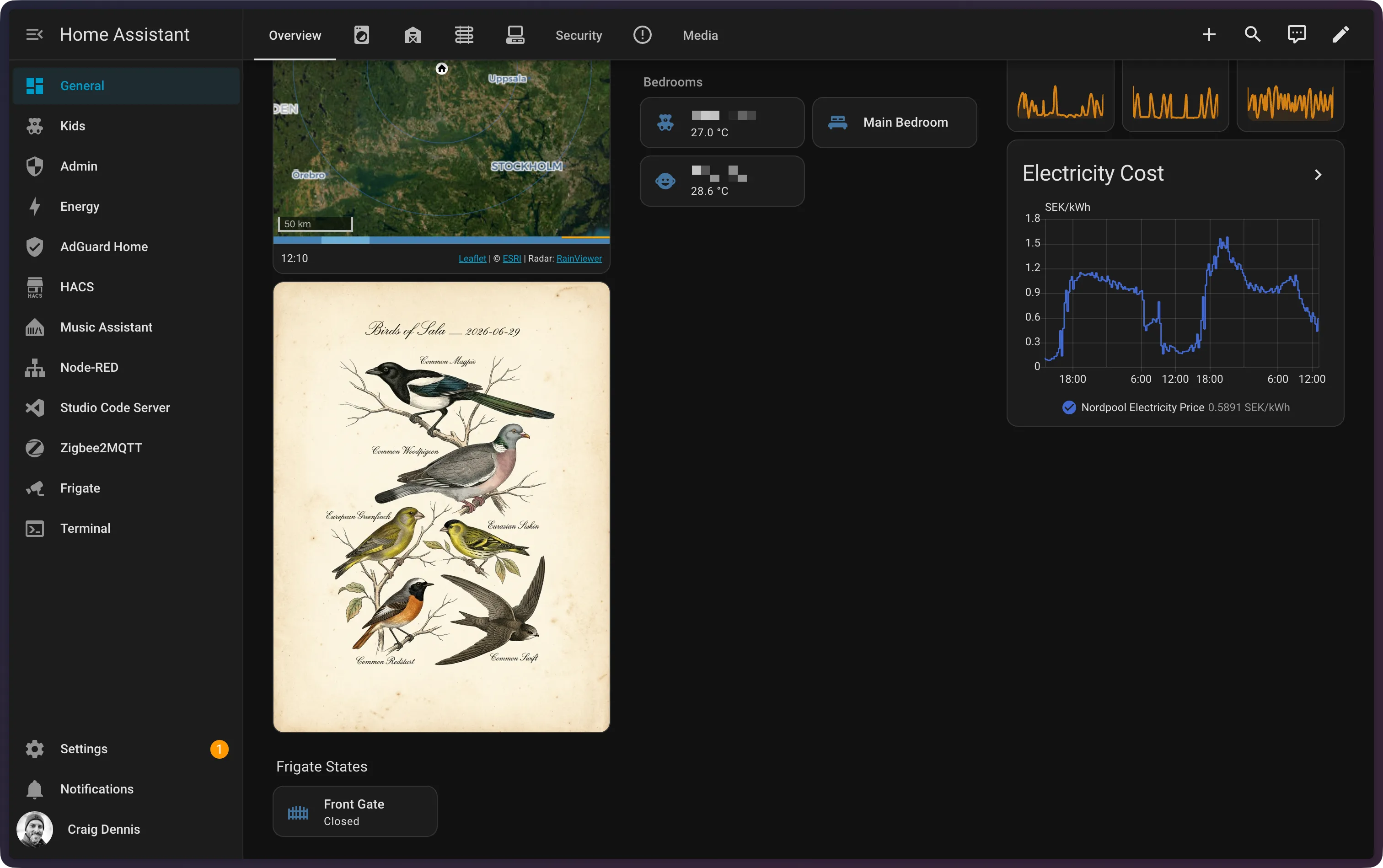Open the Birds of Sala picture
Image resolution: width=1383 pixels, height=868 pixels.
(x=441, y=507)
